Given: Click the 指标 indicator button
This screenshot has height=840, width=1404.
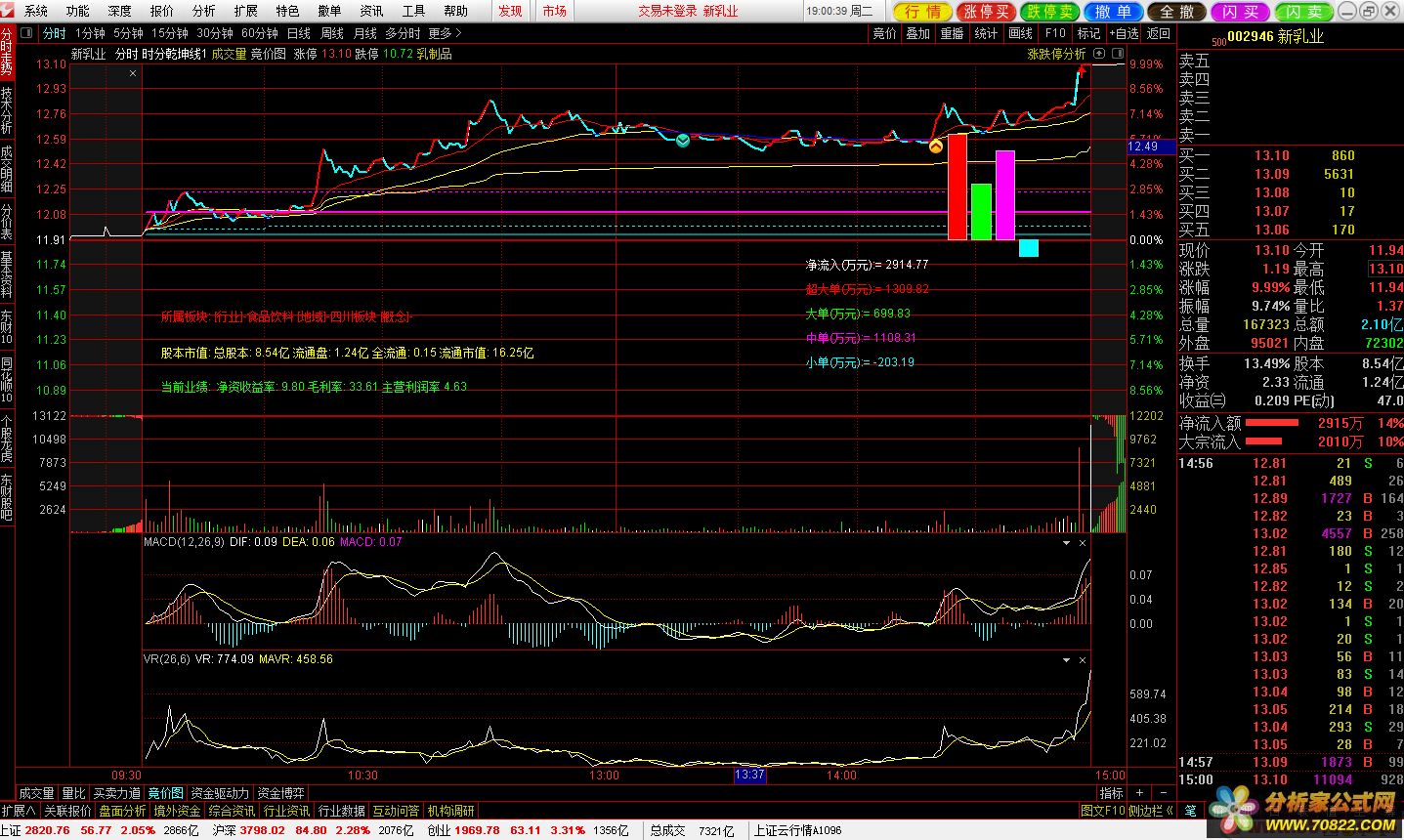Looking at the screenshot, I should (1111, 793).
